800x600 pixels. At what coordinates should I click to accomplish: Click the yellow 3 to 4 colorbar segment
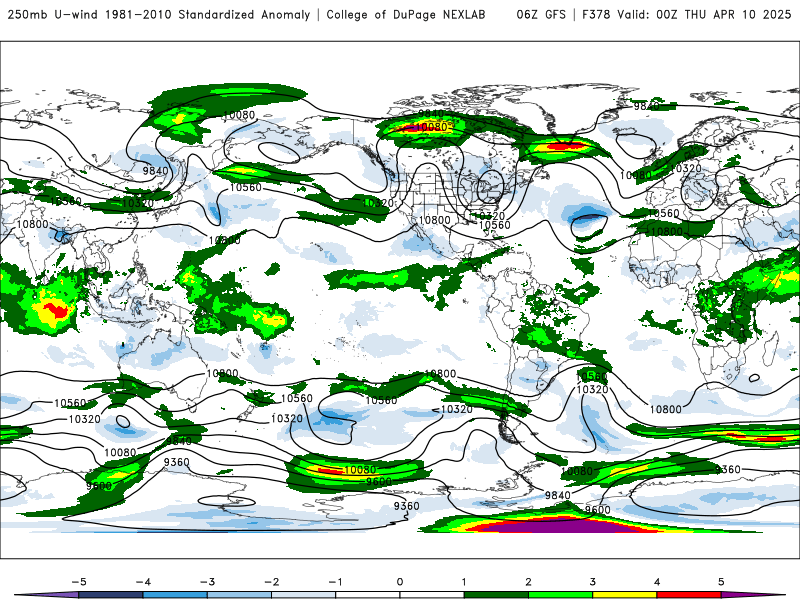pos(624,595)
